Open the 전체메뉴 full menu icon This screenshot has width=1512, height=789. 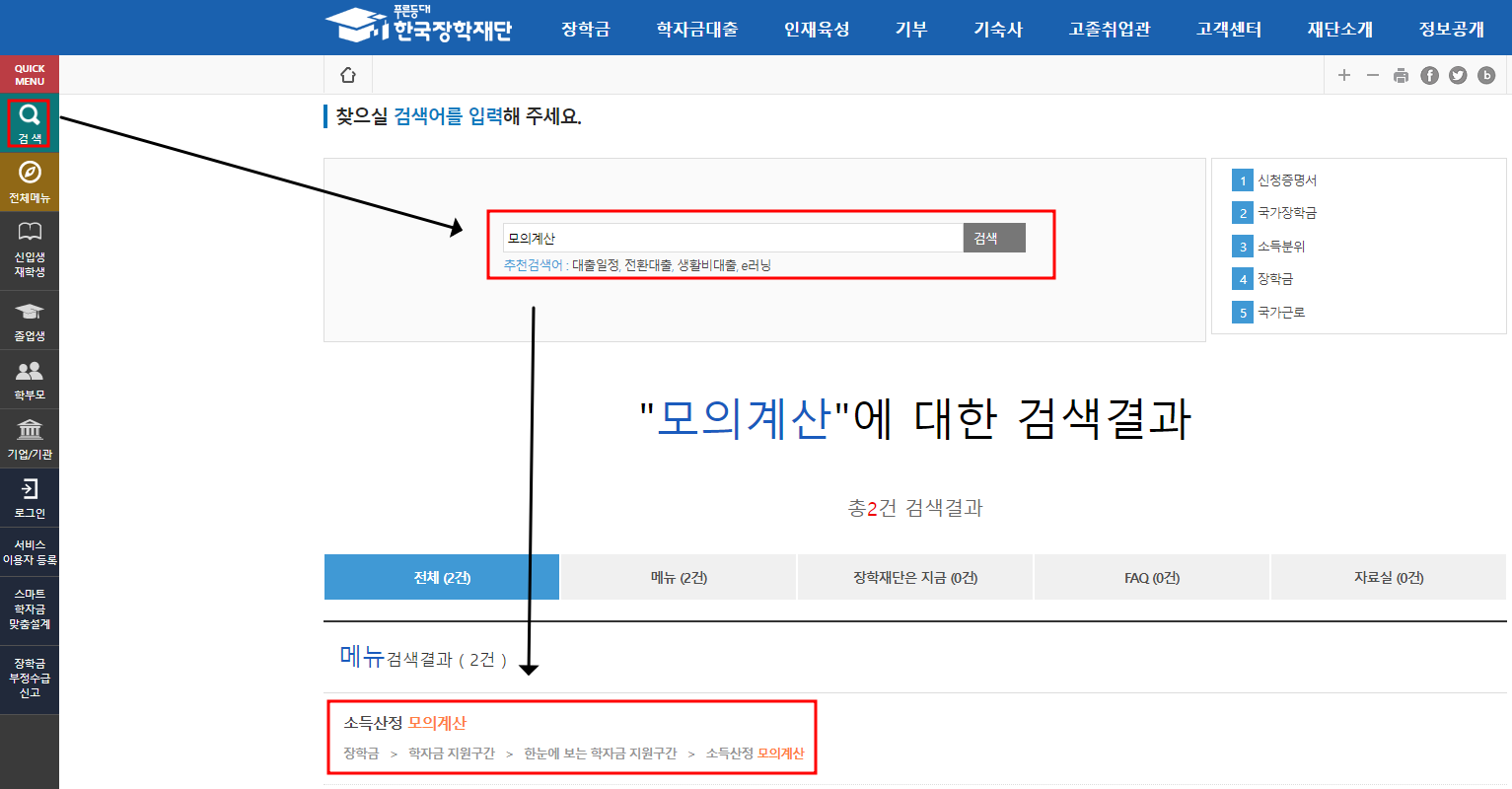tap(29, 179)
